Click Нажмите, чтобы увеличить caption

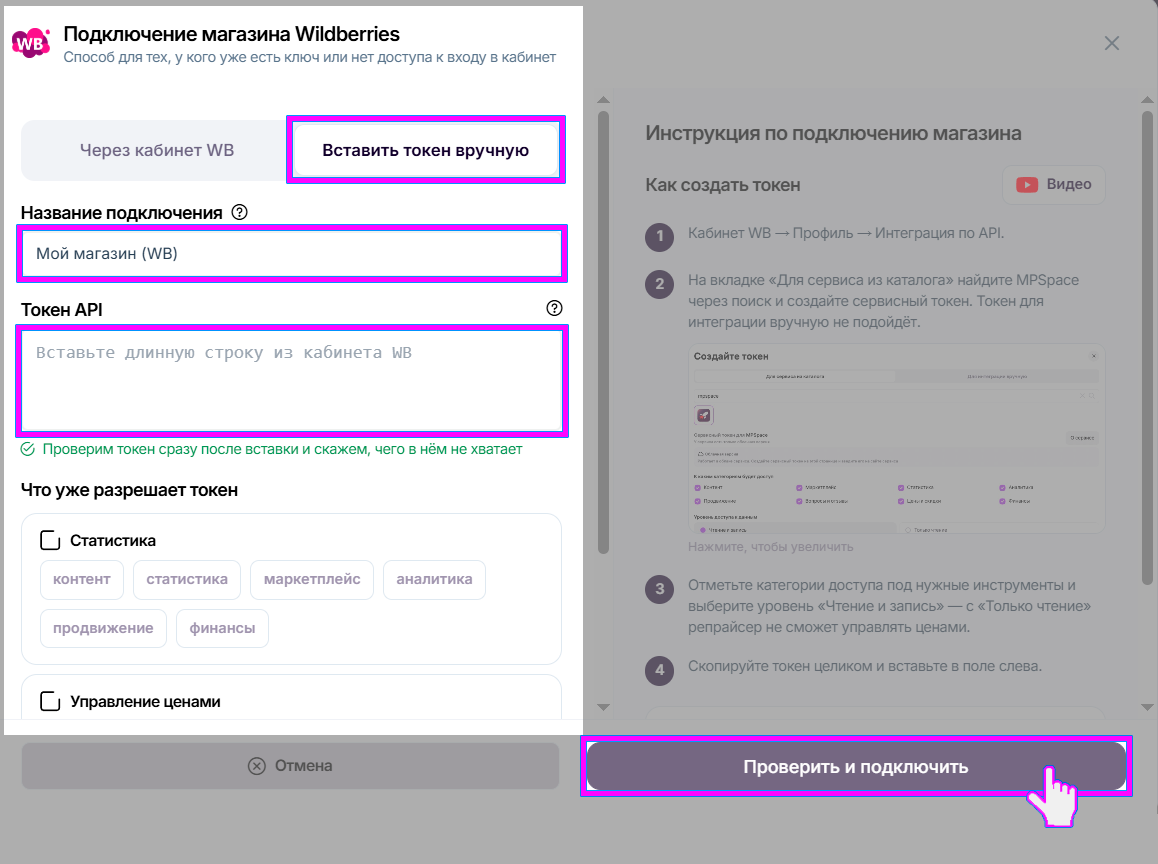click(770, 547)
